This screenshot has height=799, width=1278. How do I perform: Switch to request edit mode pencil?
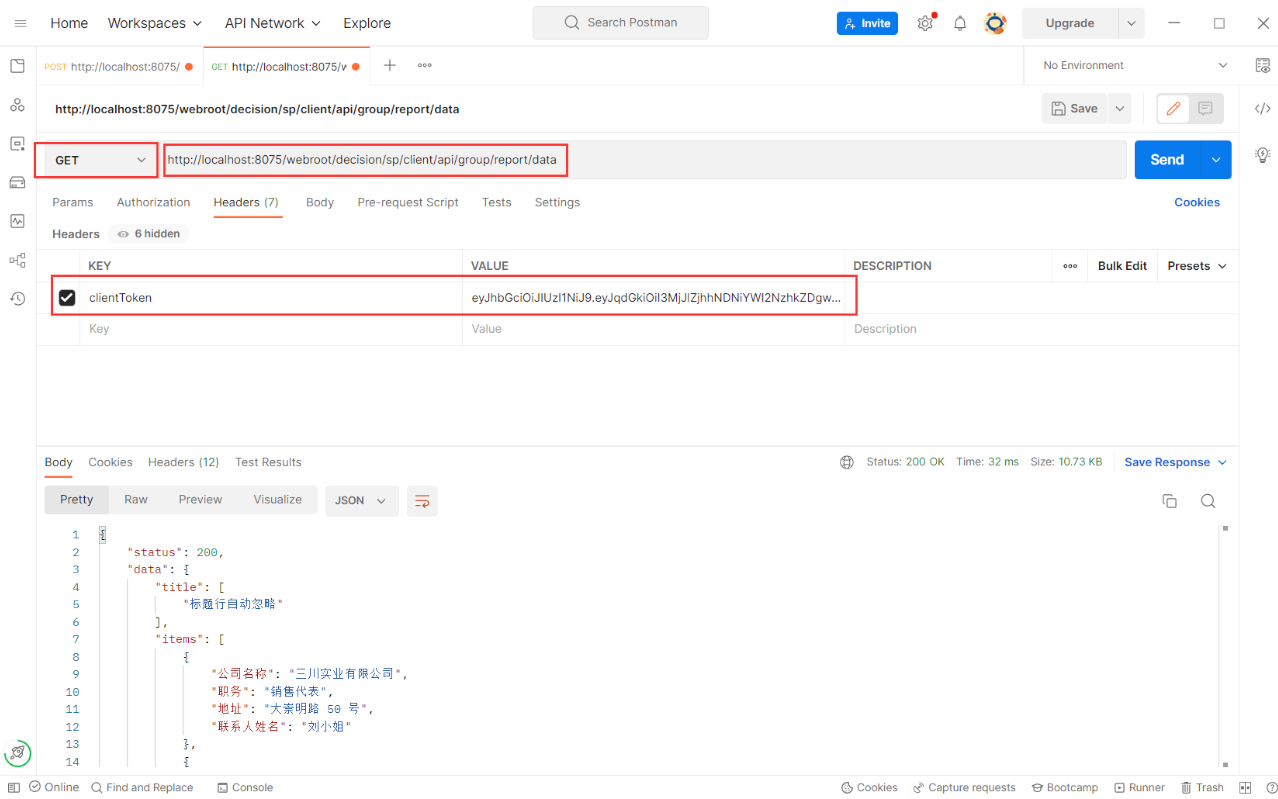pyautogui.click(x=1174, y=108)
